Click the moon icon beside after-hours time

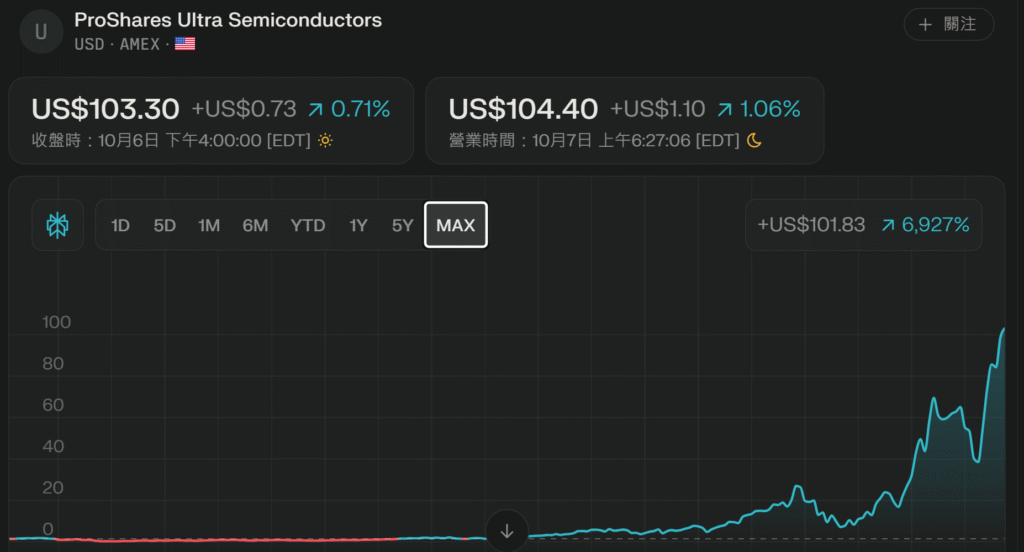(754, 141)
